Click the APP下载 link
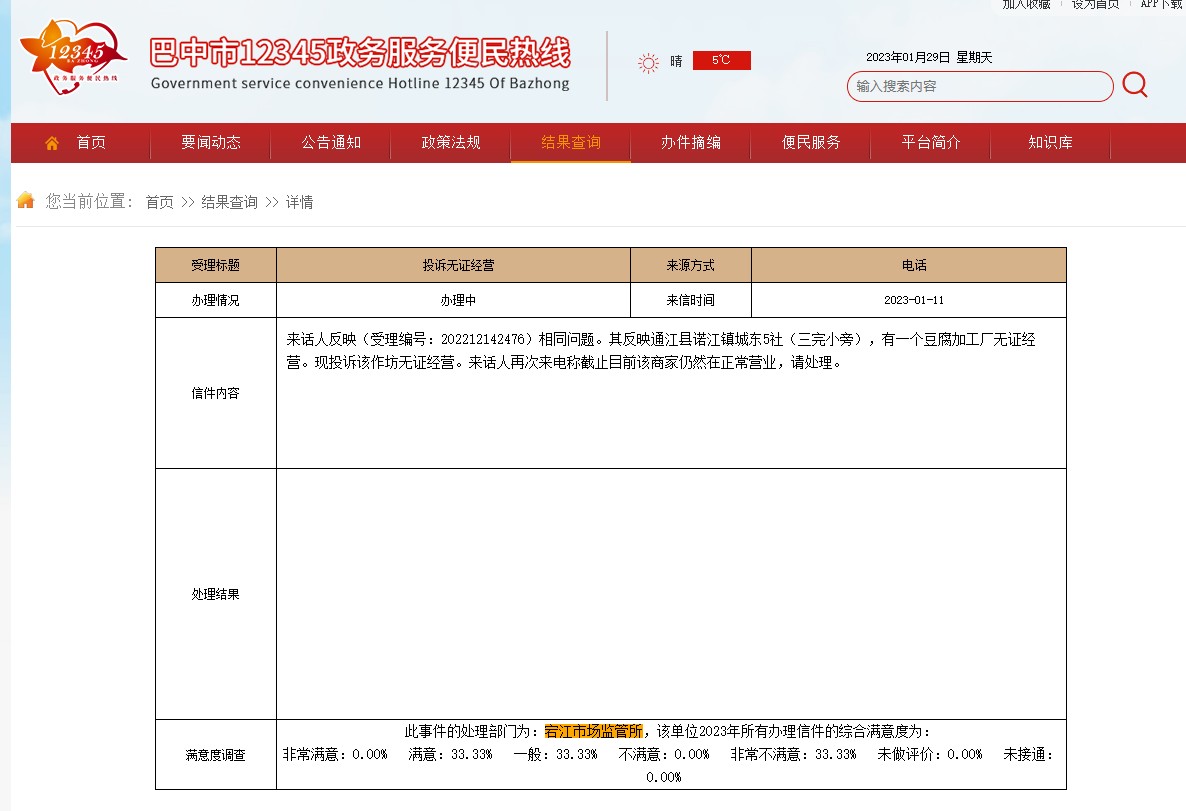 pyautogui.click(x=1162, y=5)
